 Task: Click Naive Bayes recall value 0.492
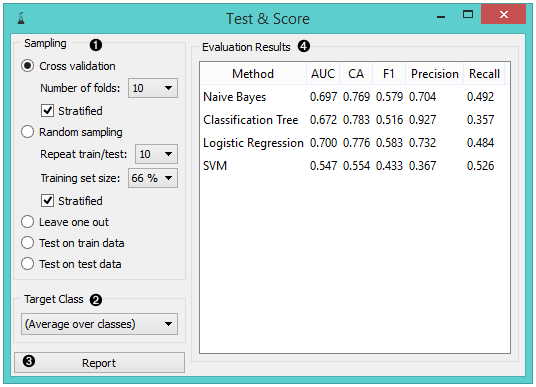(x=480, y=97)
